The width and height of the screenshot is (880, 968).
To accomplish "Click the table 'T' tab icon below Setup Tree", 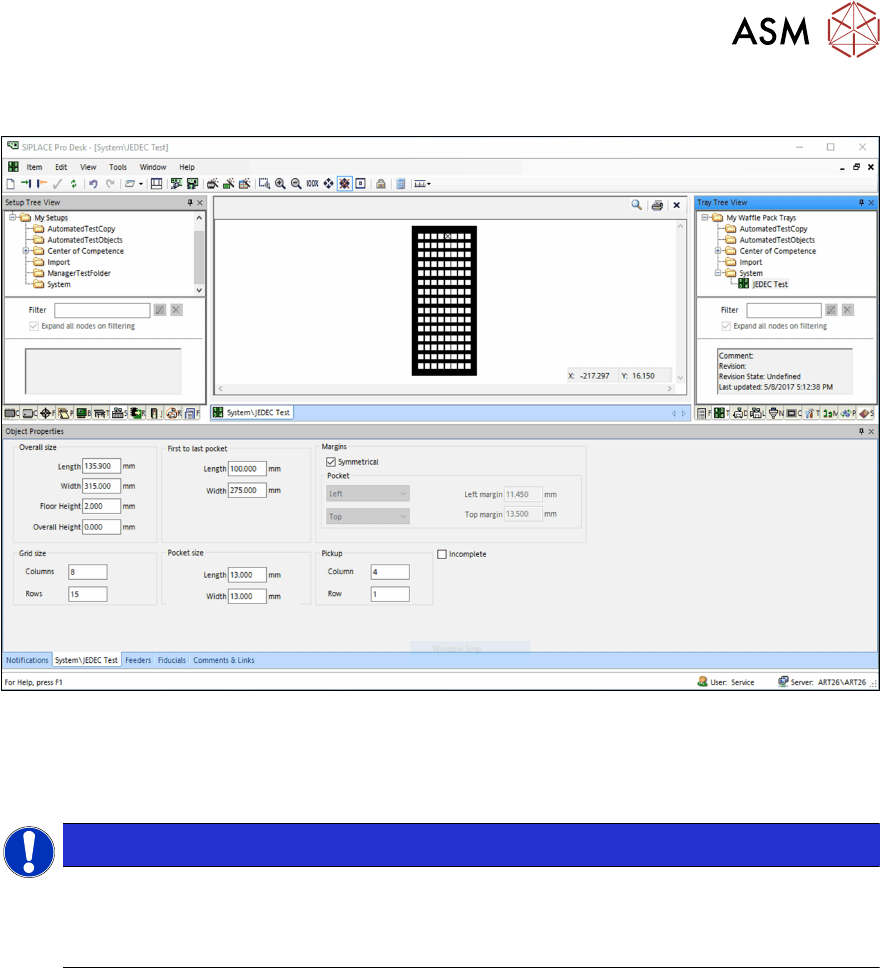I will pos(101,413).
